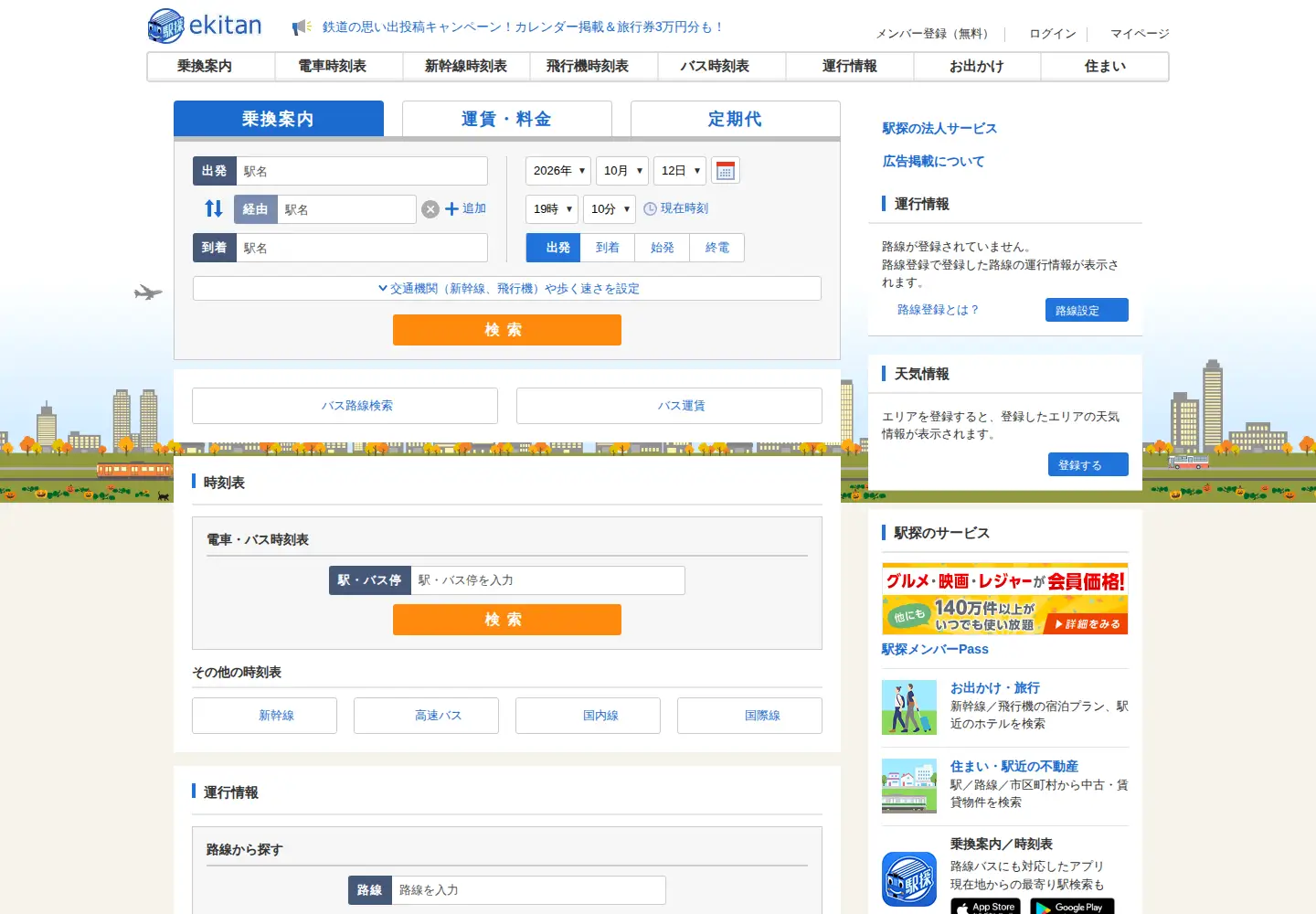Click the 路線設定 button
The image size is (1316, 914).
tap(1087, 310)
